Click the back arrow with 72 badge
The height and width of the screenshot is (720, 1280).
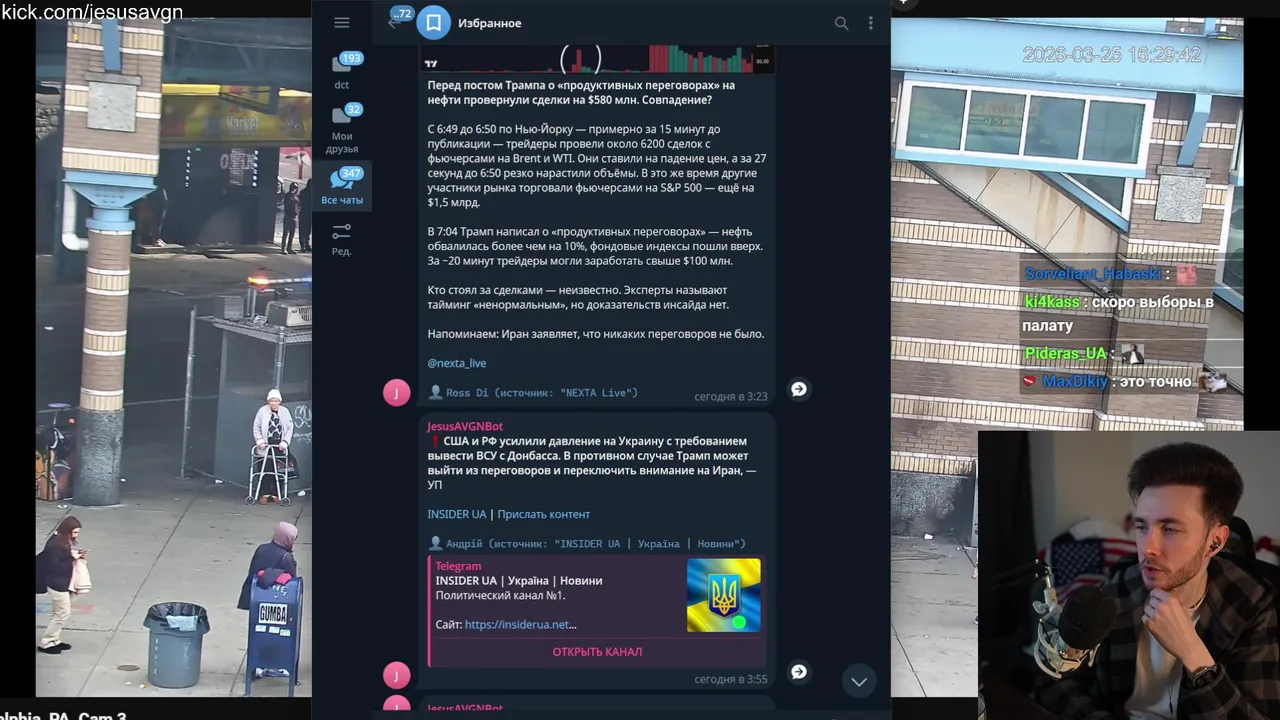click(x=399, y=19)
